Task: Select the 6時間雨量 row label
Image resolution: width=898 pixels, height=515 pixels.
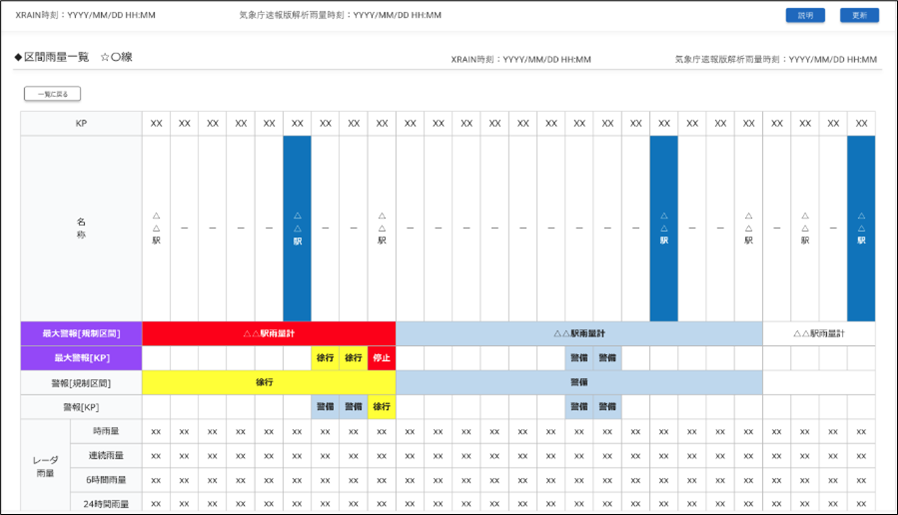Action: point(106,480)
